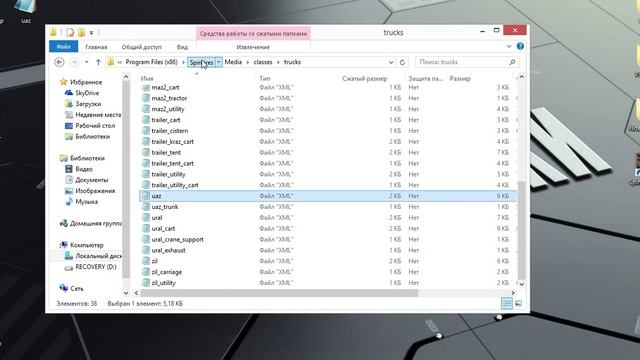640x360 pixels.
Task: Click the horizontal scrollbar thumb
Action: click(280, 293)
